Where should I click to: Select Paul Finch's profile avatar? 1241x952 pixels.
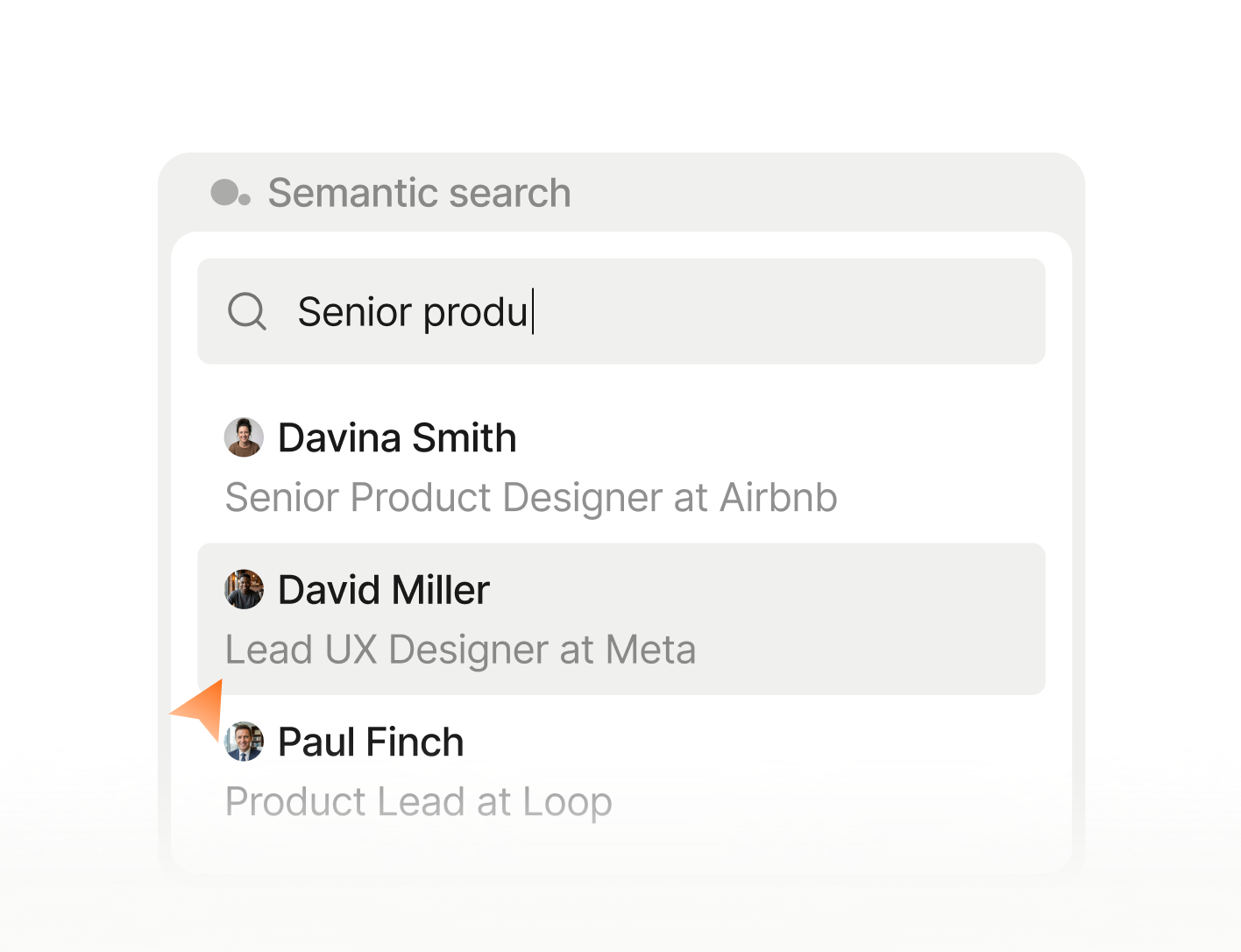[x=244, y=741]
